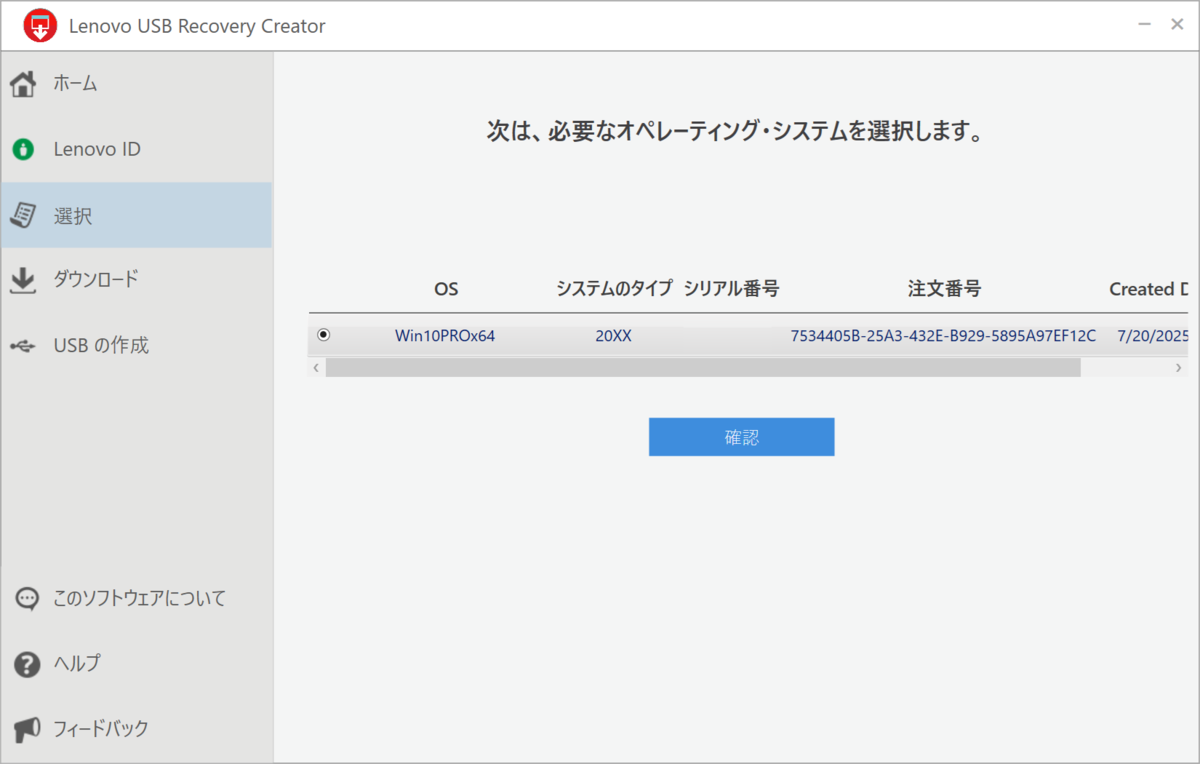Close the Recovery Creator window
Viewport: 1200px width, 764px height.
(x=1177, y=24)
